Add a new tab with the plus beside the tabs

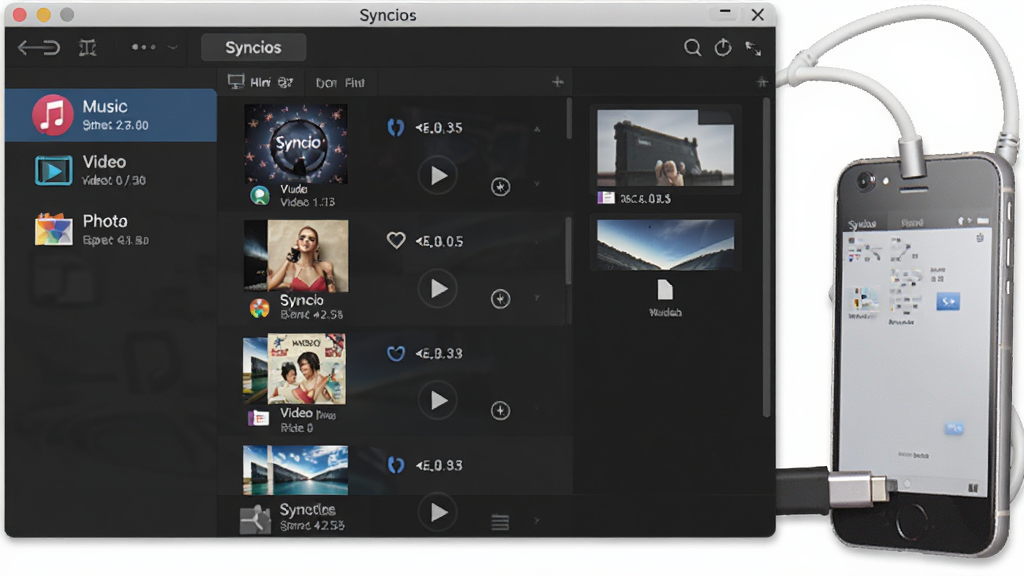click(x=558, y=82)
